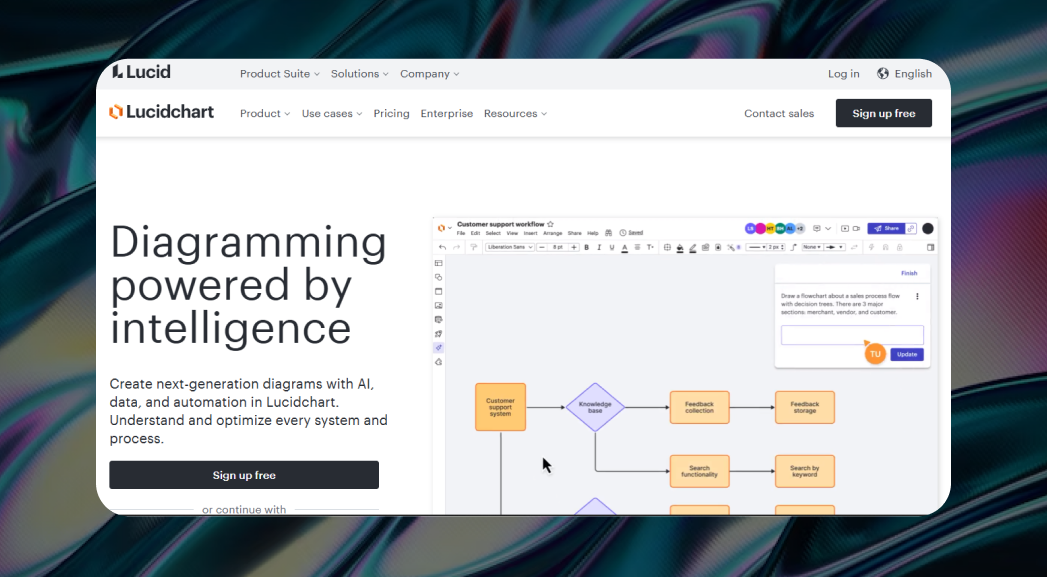Toggle the right panel layout icon
1047x577 pixels.
coord(930,247)
